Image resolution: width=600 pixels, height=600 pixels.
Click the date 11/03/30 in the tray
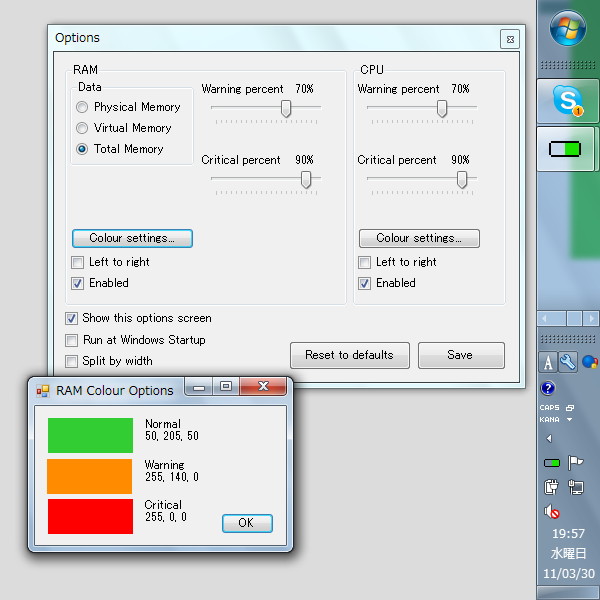(569, 574)
